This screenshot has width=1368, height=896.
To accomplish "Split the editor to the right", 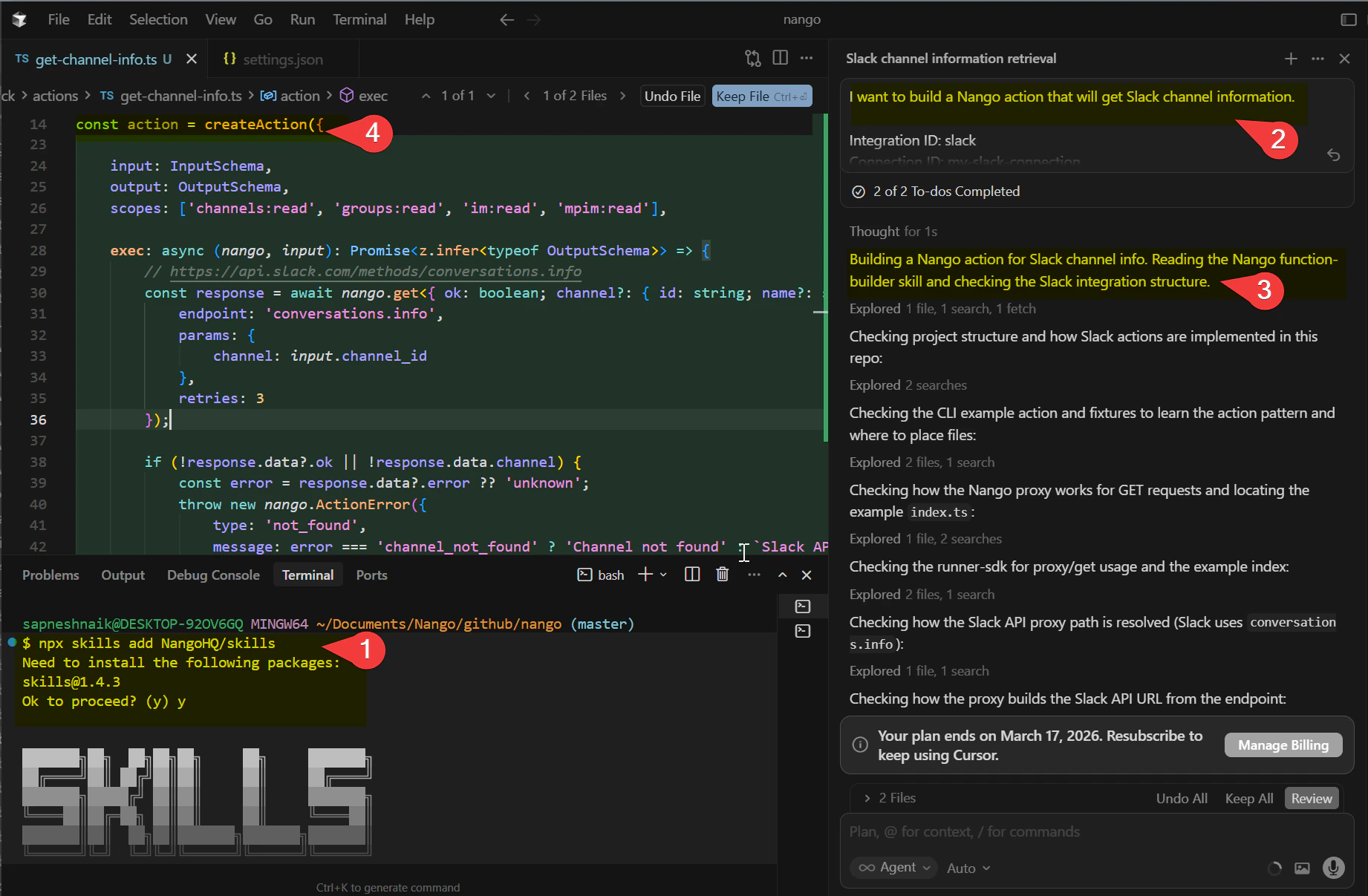I will click(781, 58).
